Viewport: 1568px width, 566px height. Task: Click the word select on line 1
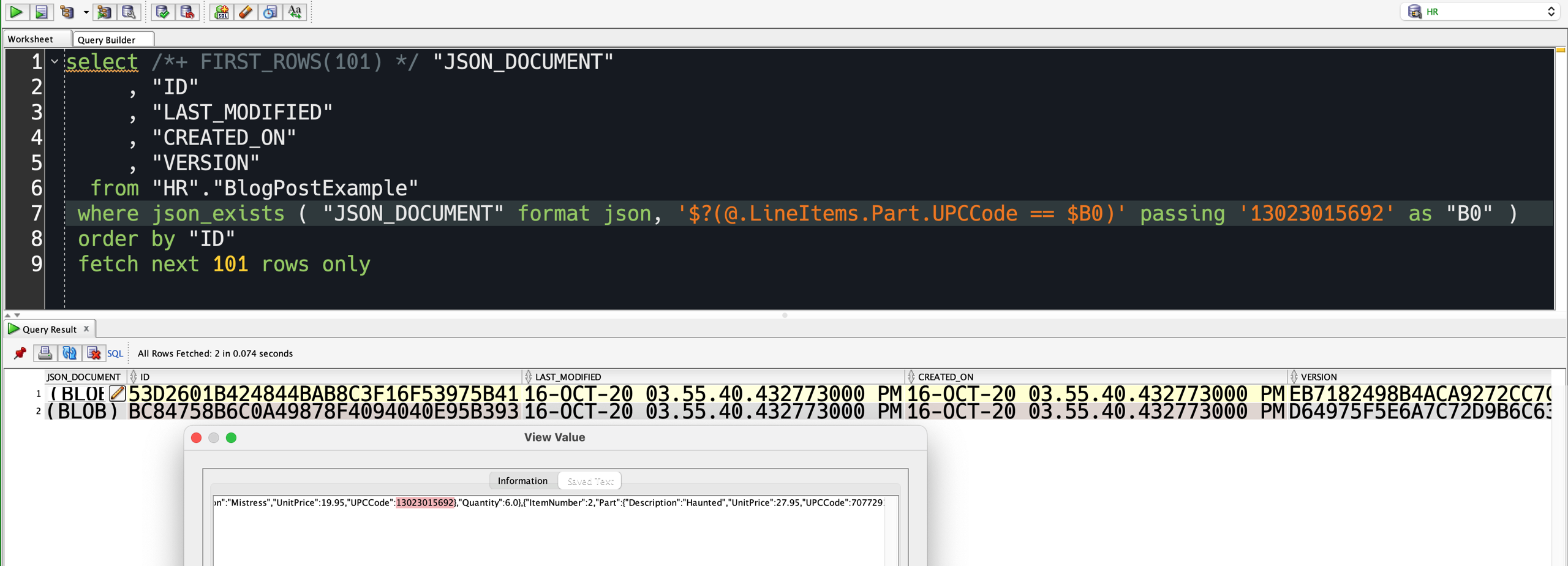point(102,61)
